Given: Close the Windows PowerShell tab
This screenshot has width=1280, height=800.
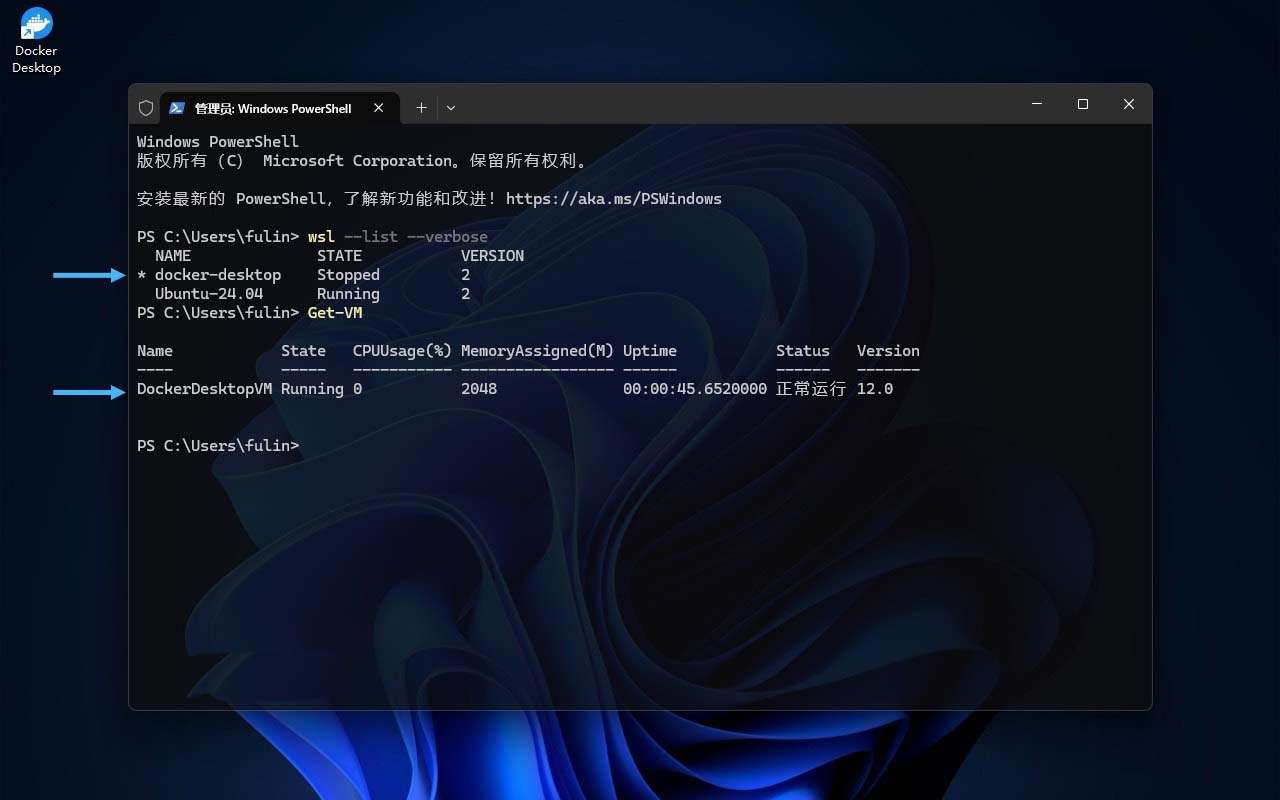Looking at the screenshot, I should 379,108.
